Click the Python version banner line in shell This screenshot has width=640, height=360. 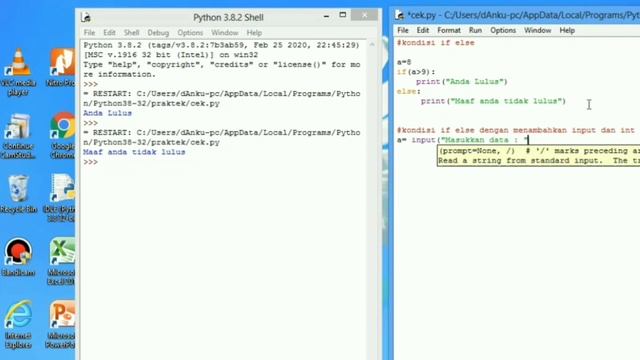click(221, 45)
